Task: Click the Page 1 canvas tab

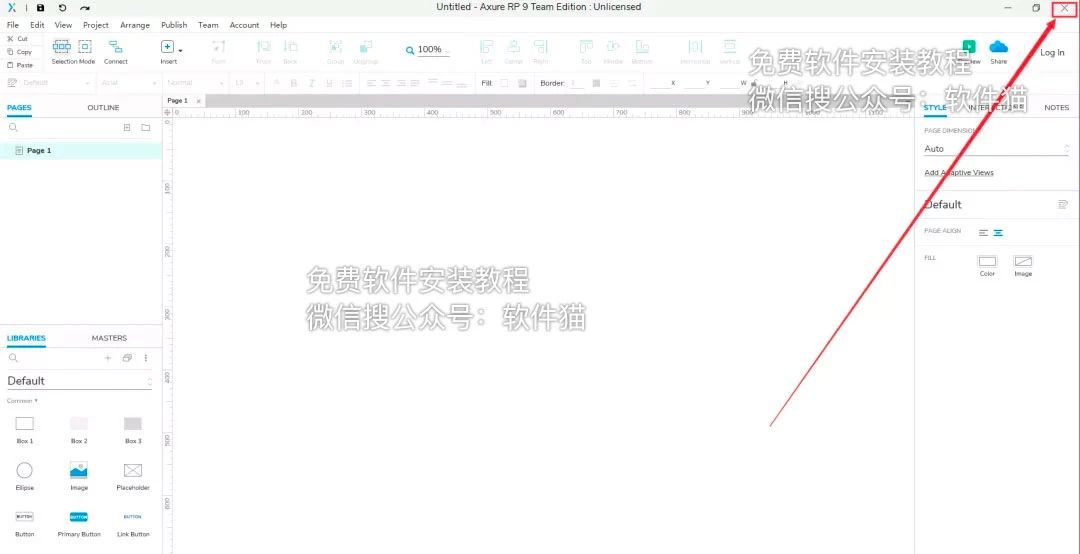Action: click(x=178, y=101)
